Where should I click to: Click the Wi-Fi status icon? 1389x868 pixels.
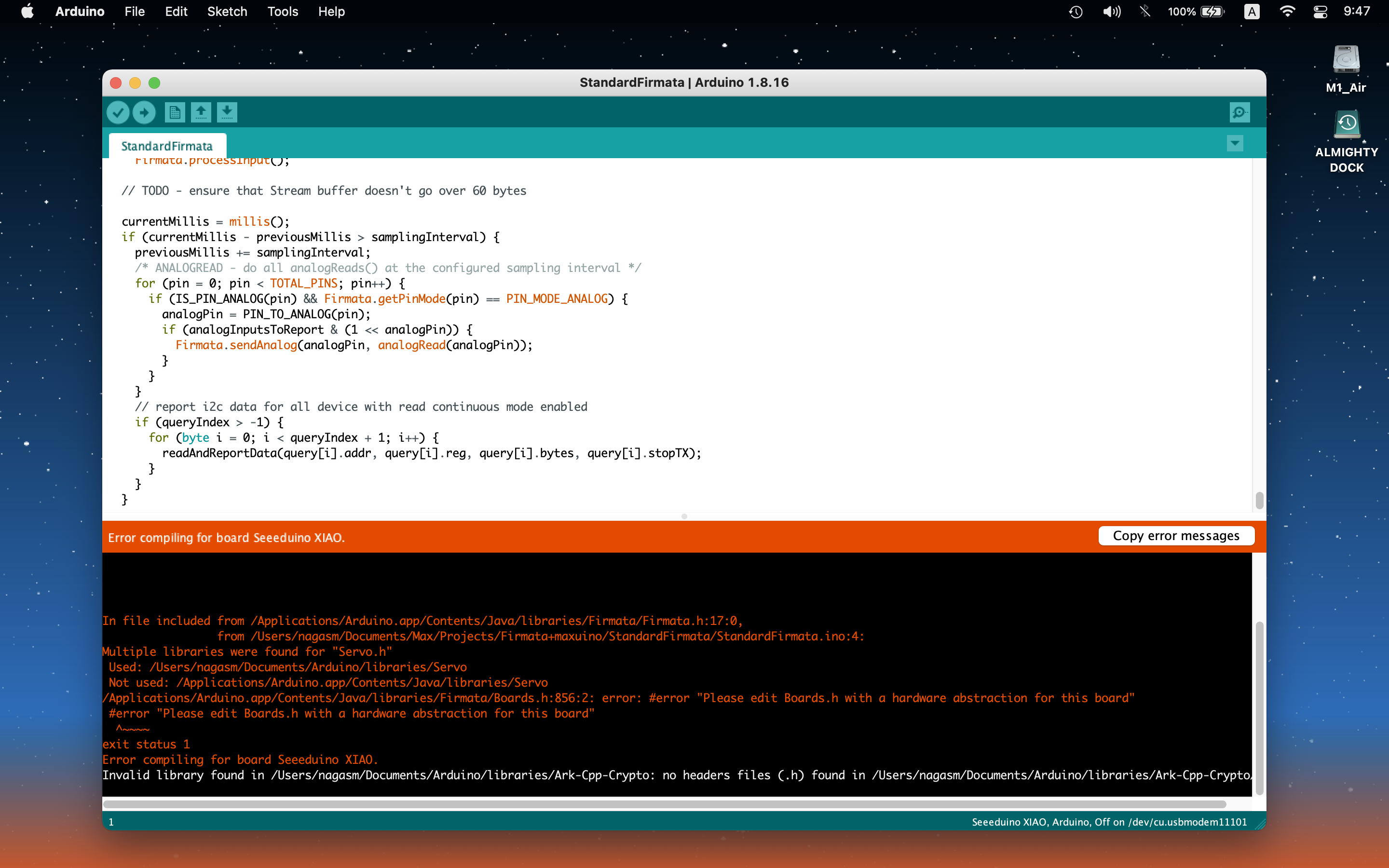1287,12
